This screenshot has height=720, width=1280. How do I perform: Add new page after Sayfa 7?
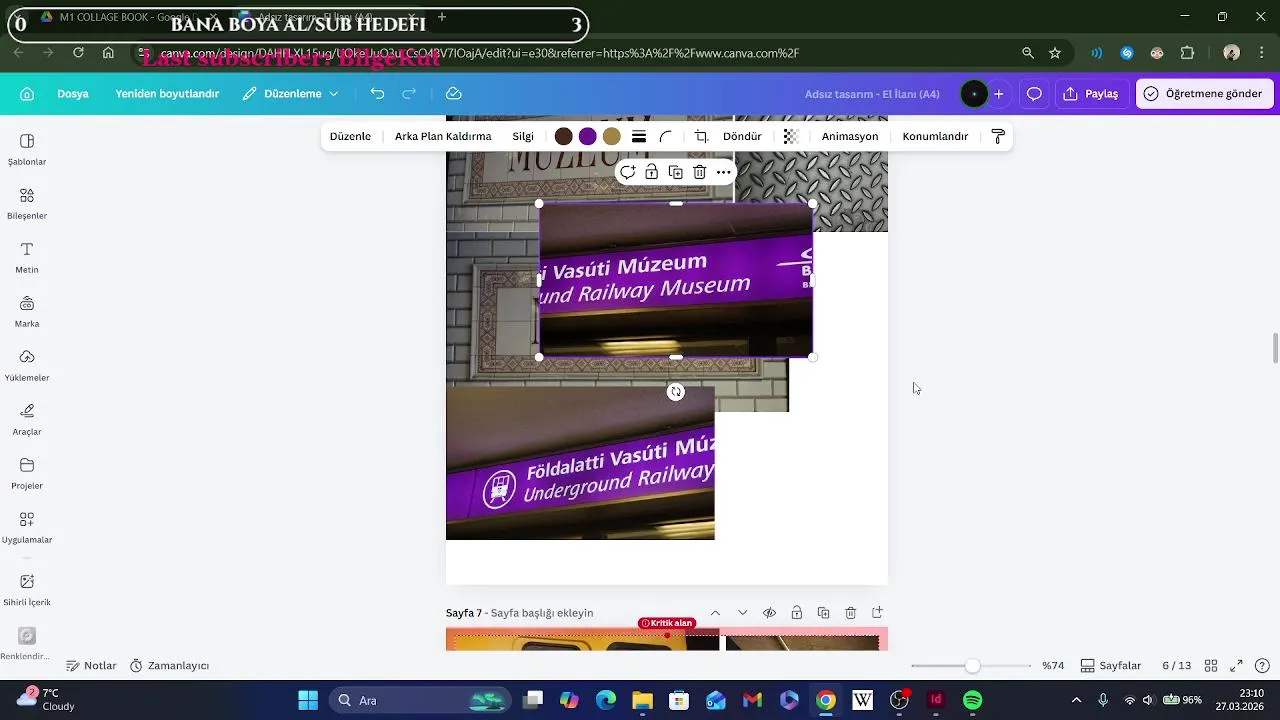click(877, 613)
